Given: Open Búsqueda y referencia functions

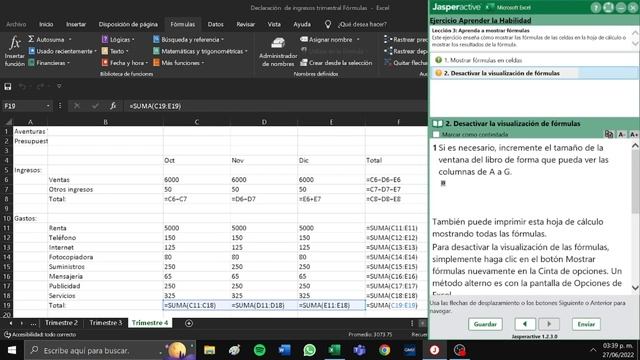Looking at the screenshot, I should tap(188, 40).
